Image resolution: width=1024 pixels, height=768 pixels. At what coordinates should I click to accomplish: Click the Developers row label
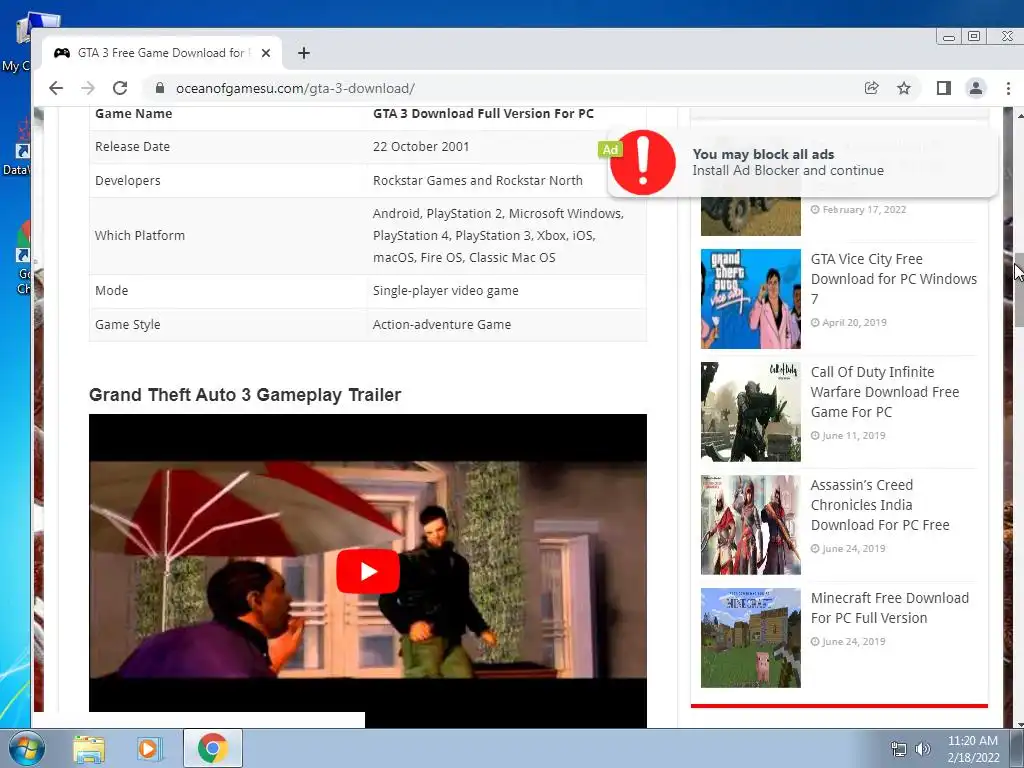click(127, 181)
